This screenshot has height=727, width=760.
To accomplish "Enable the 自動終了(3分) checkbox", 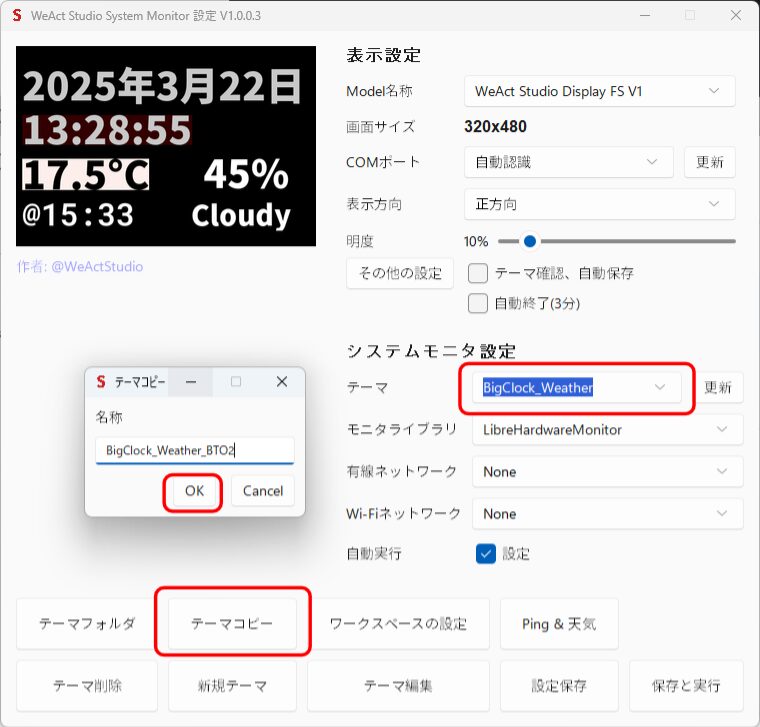I will point(478,303).
